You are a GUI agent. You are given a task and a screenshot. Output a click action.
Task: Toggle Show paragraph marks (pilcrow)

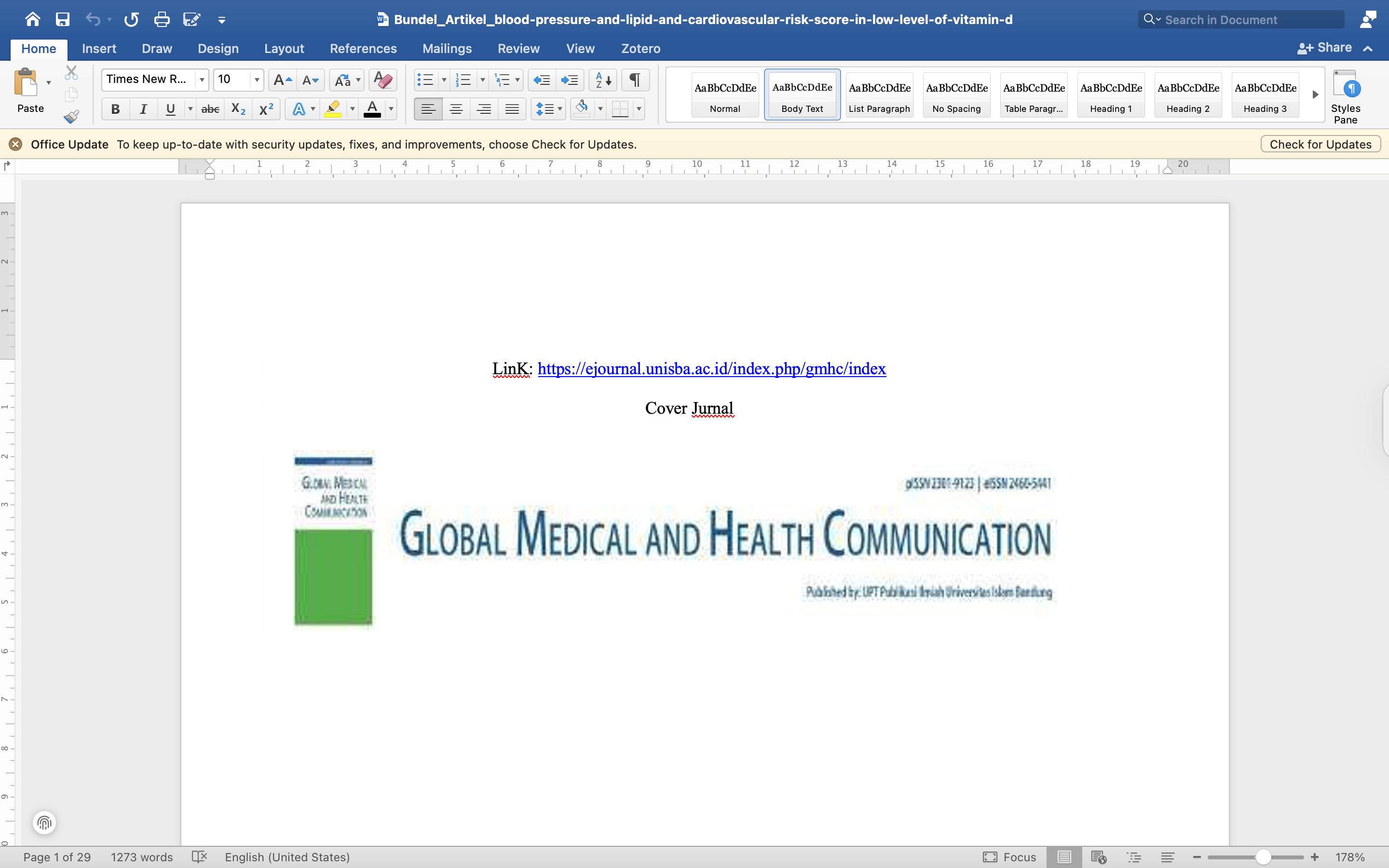click(x=635, y=80)
